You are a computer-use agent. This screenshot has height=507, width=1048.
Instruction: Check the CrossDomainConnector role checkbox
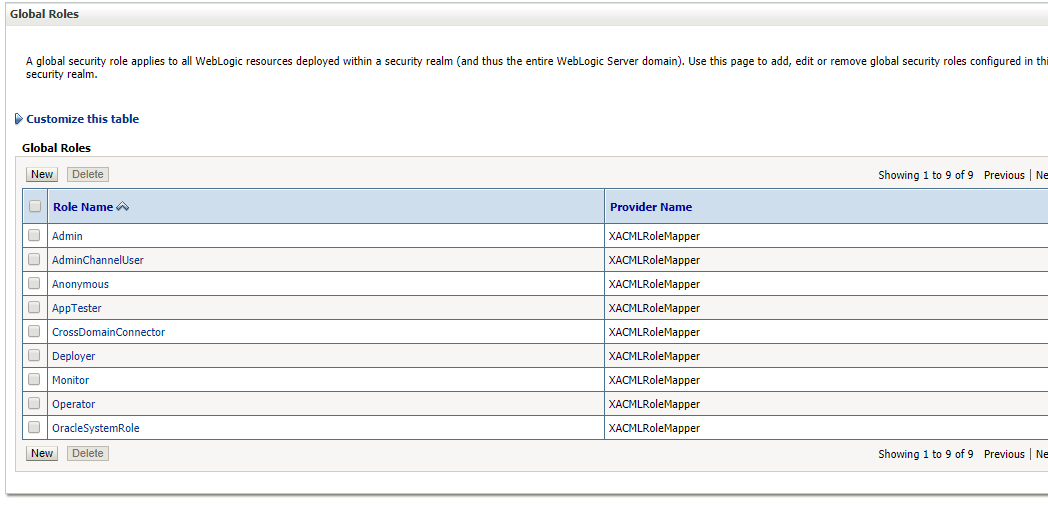click(x=34, y=331)
